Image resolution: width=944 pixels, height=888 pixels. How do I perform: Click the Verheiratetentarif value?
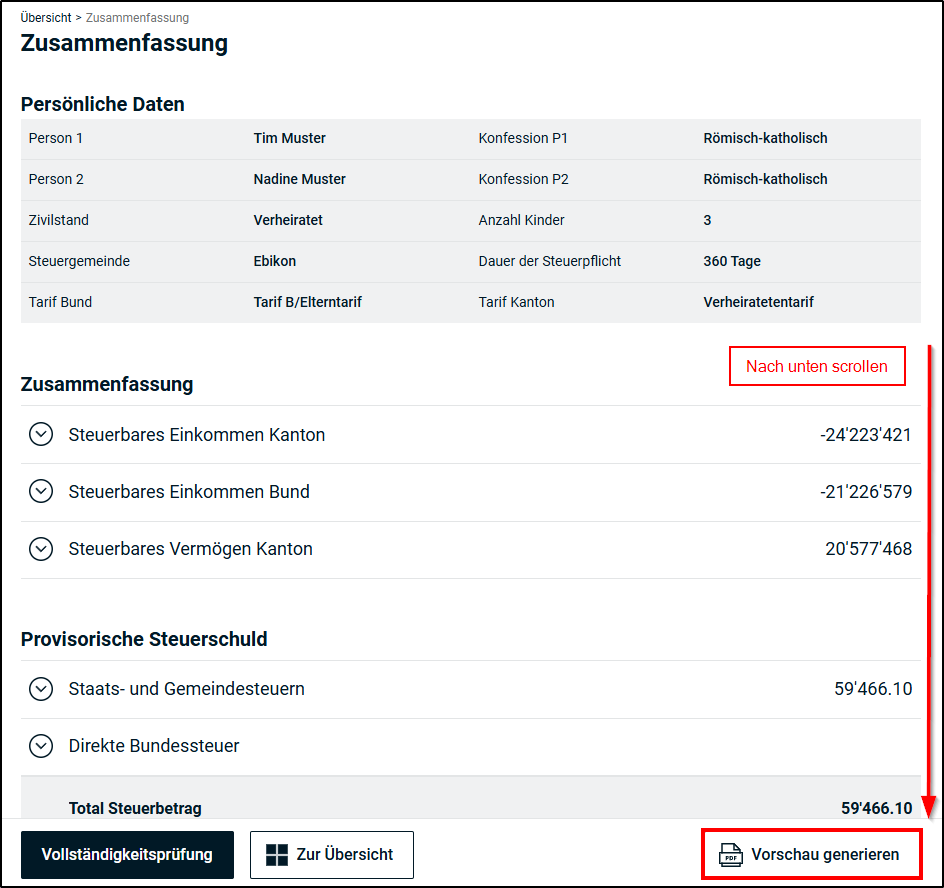pos(758,302)
